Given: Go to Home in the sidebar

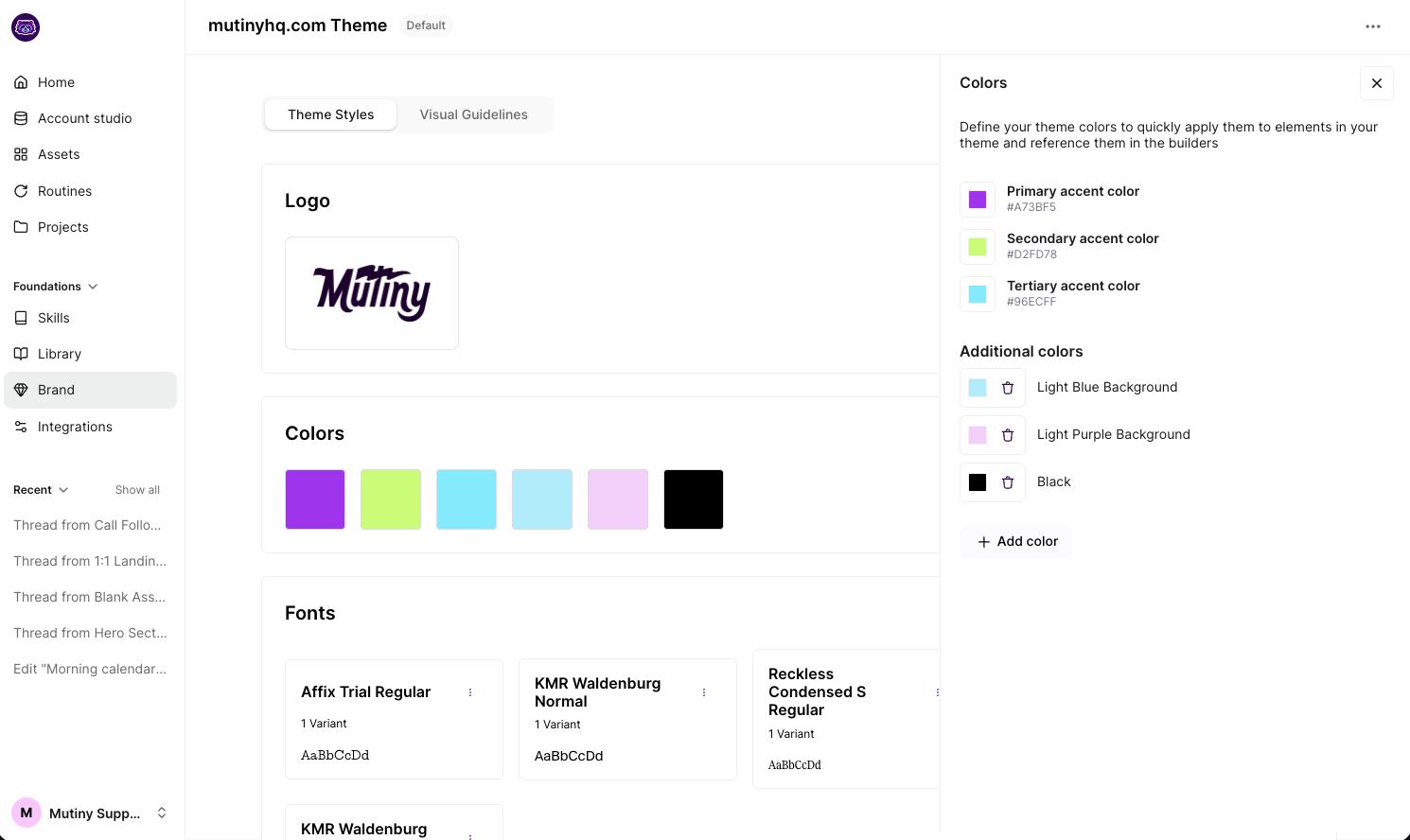Looking at the screenshot, I should coord(91,82).
